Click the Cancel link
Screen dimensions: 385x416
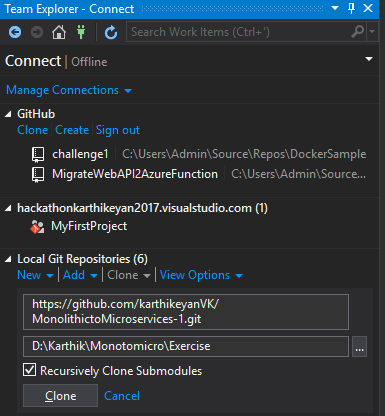click(x=122, y=396)
